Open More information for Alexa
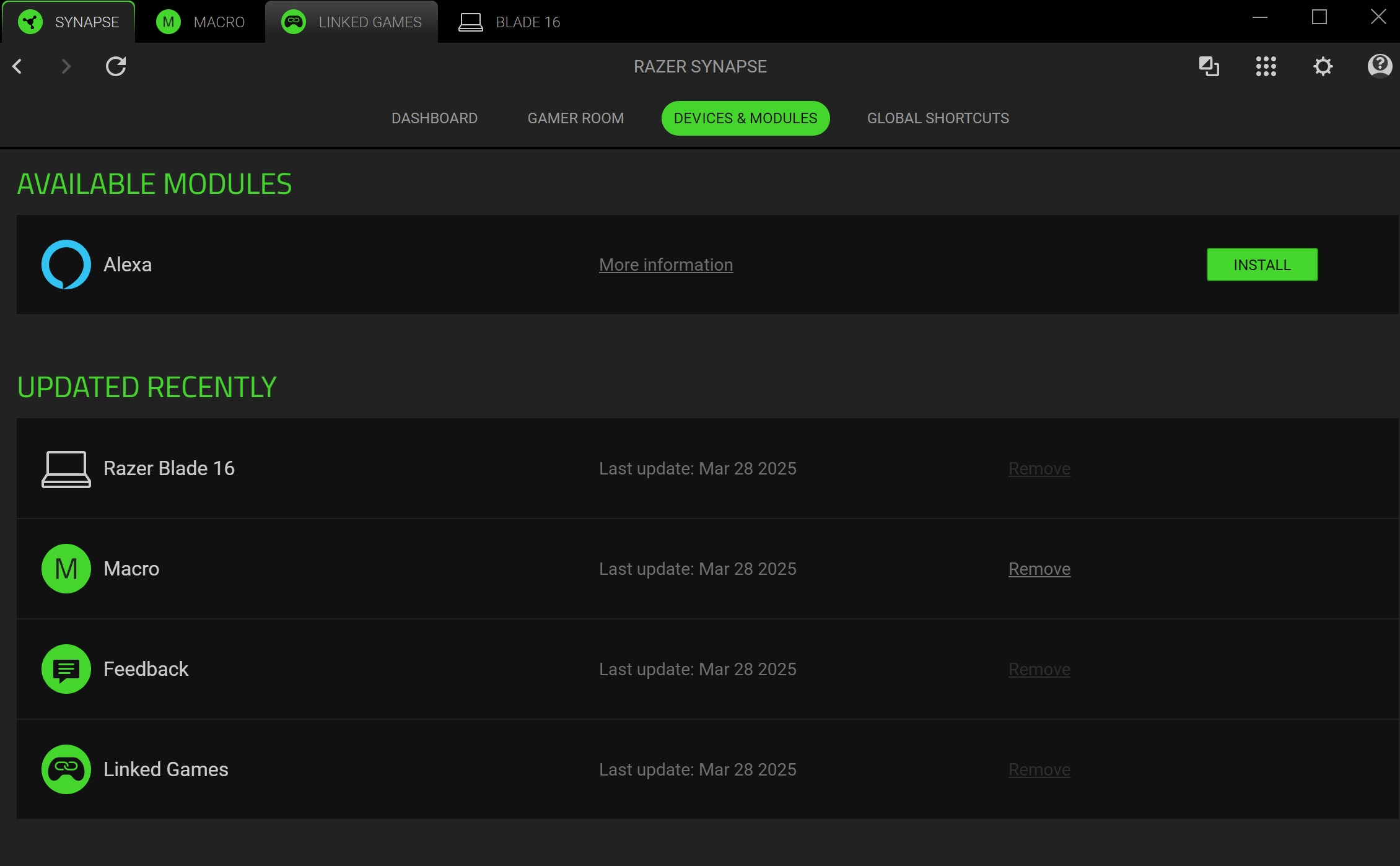The image size is (1400, 866). [x=666, y=265]
